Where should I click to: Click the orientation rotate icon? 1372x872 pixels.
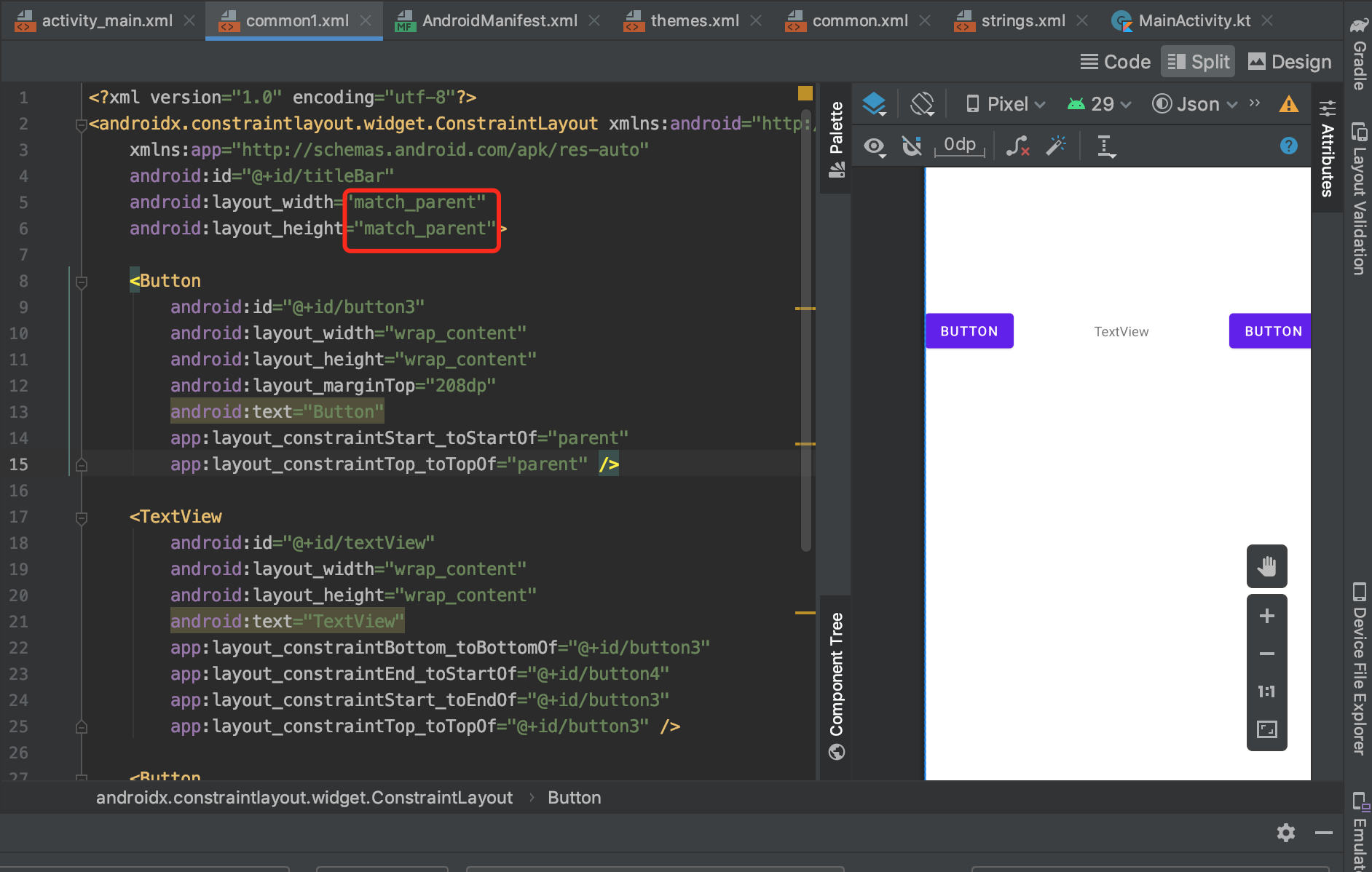click(922, 104)
